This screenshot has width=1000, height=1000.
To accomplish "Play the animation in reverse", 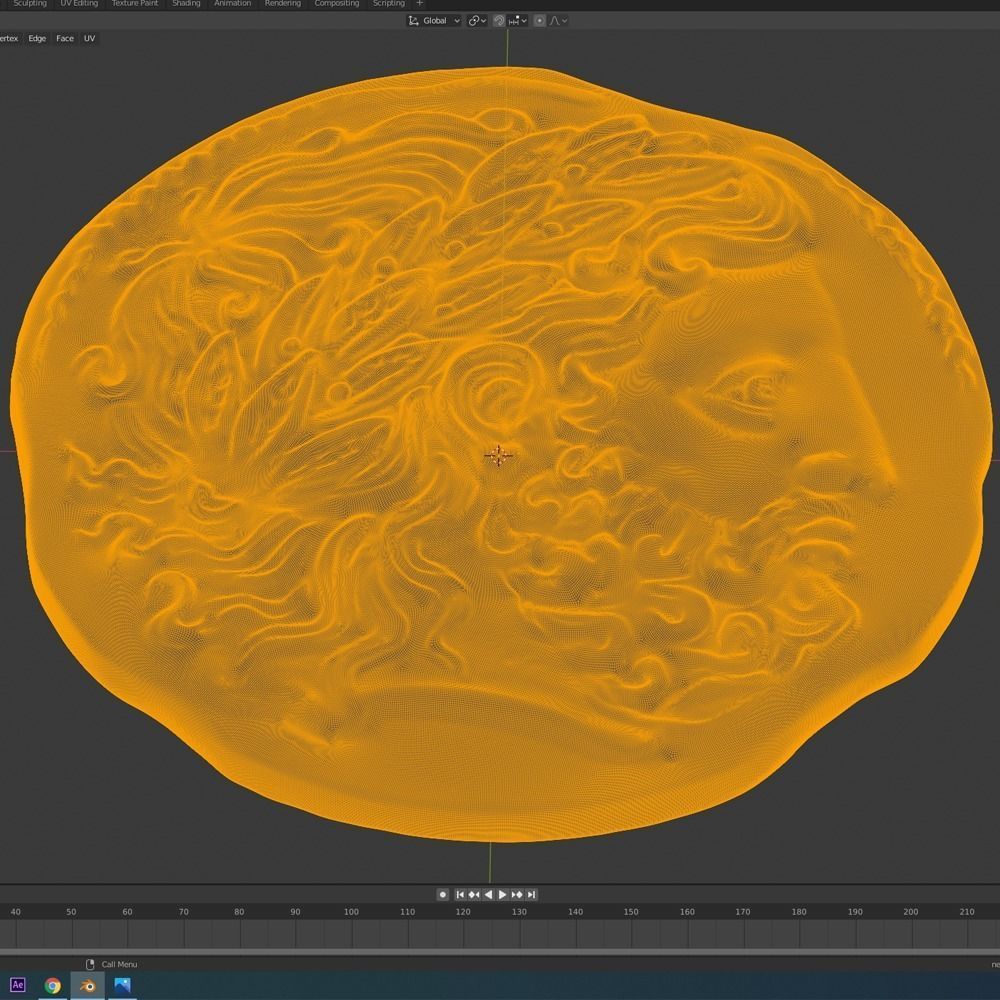I will [x=489, y=895].
